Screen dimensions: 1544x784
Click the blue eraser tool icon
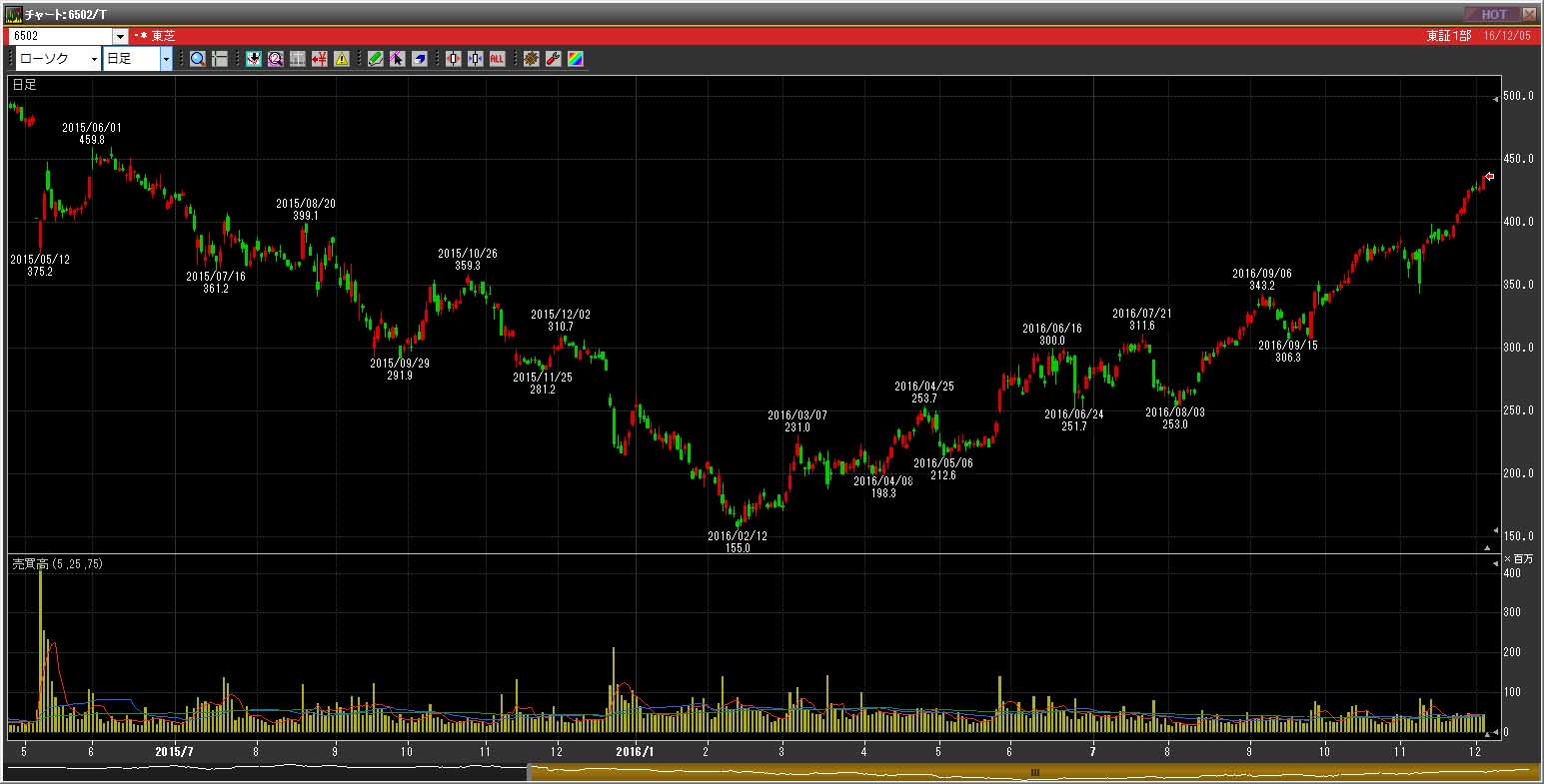[419, 59]
